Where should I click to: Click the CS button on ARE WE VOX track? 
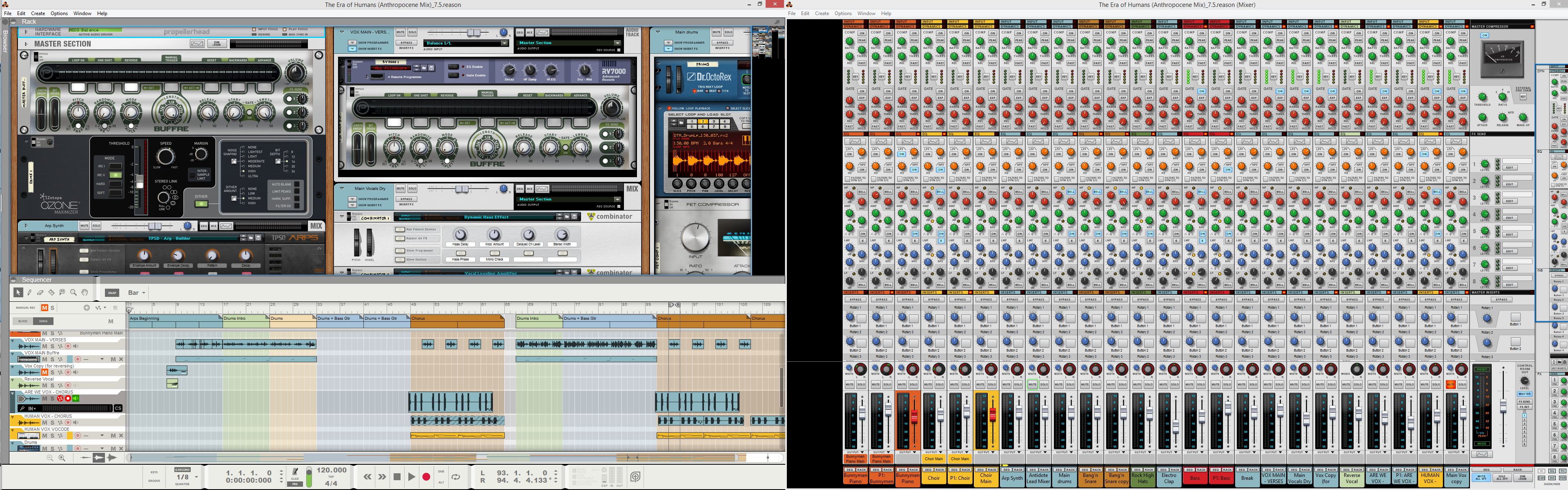118,408
